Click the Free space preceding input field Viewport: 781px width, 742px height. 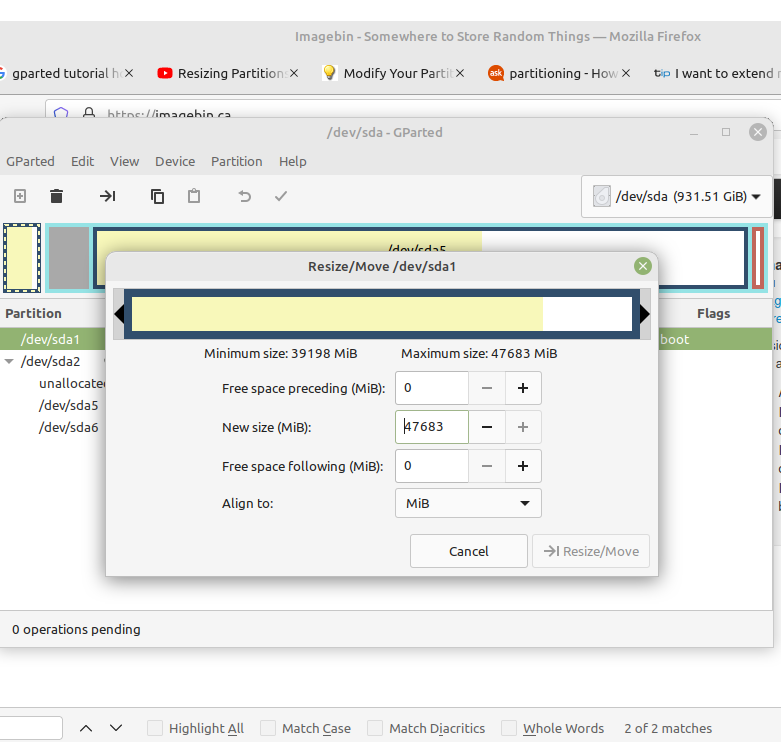click(x=432, y=388)
